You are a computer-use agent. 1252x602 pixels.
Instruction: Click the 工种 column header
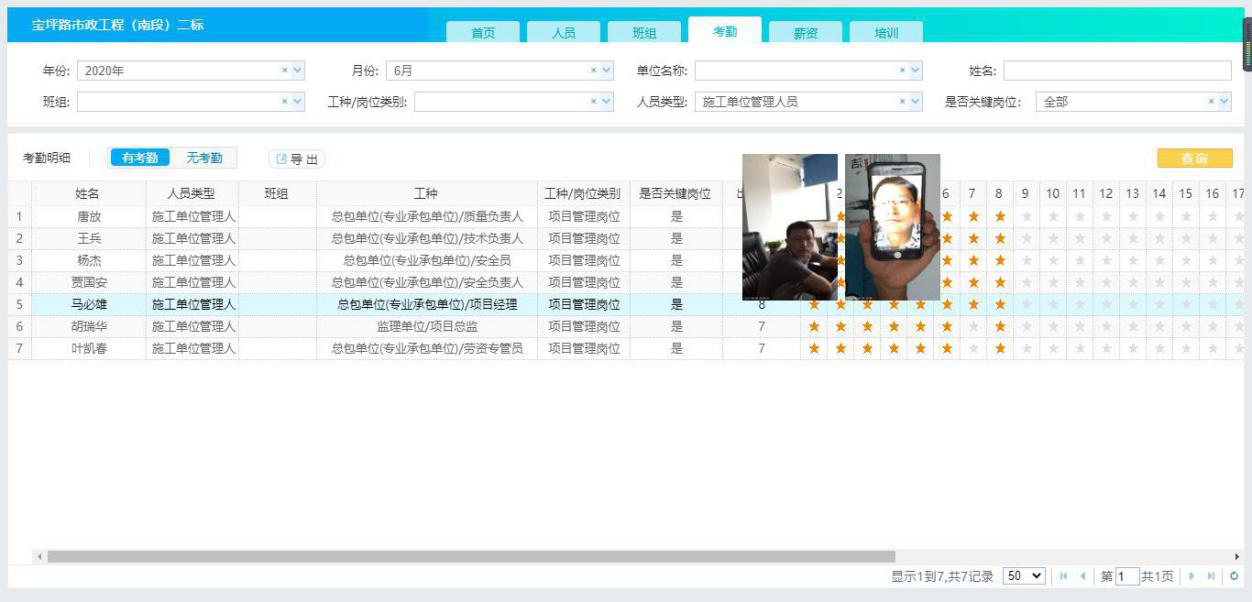(426, 193)
